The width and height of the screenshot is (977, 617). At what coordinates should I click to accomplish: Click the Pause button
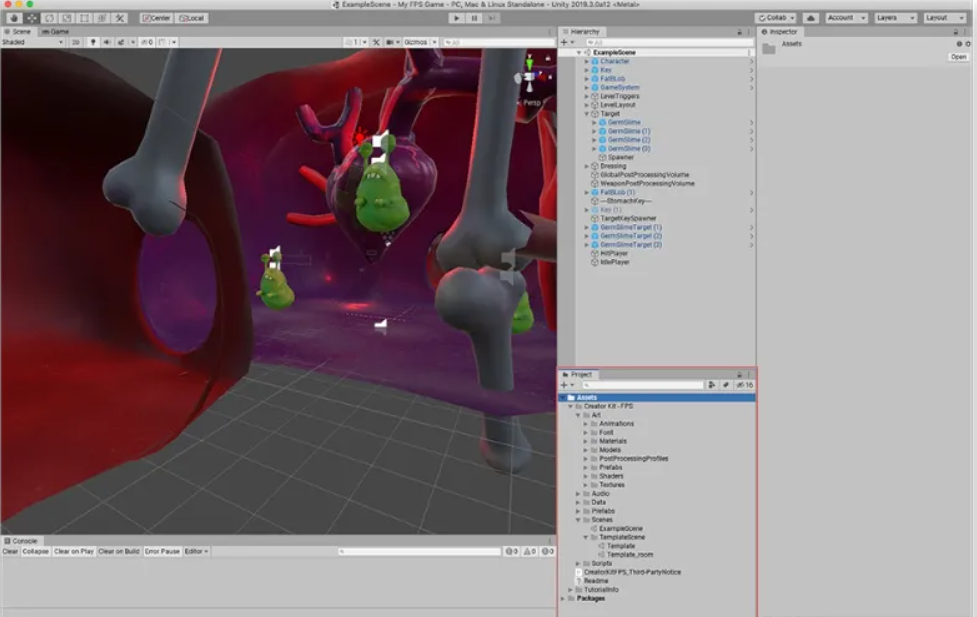474,18
